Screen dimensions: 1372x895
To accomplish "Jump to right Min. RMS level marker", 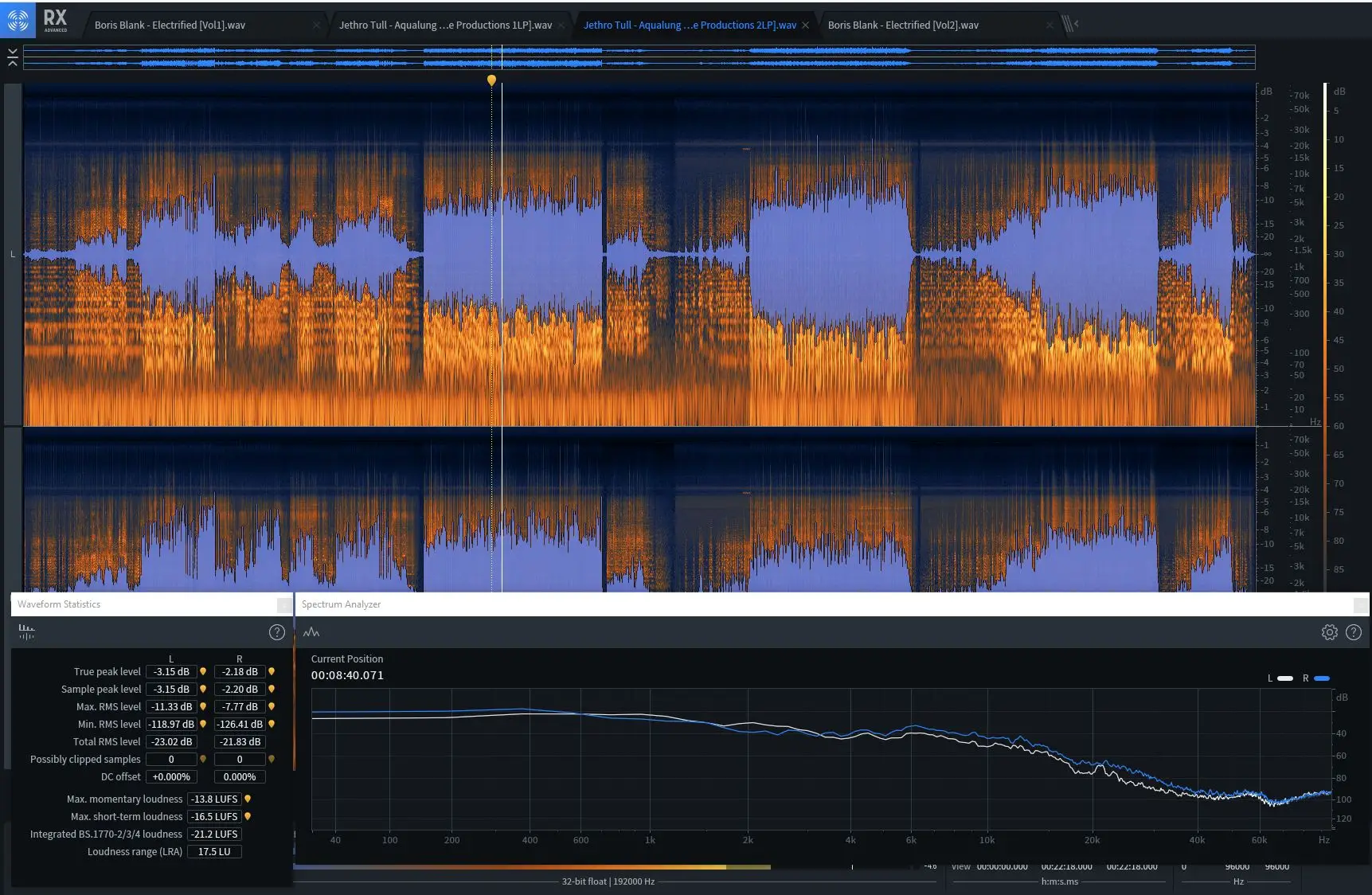I will 272,724.
